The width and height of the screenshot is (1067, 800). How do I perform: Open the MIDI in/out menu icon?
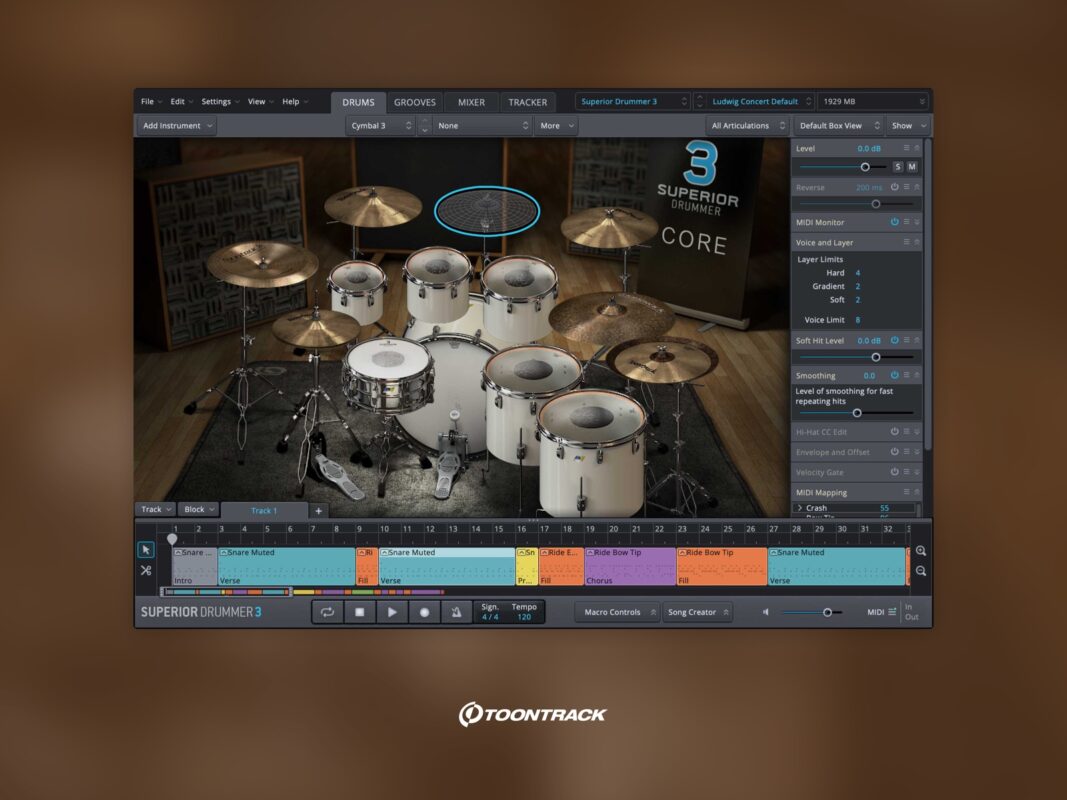[x=892, y=612]
